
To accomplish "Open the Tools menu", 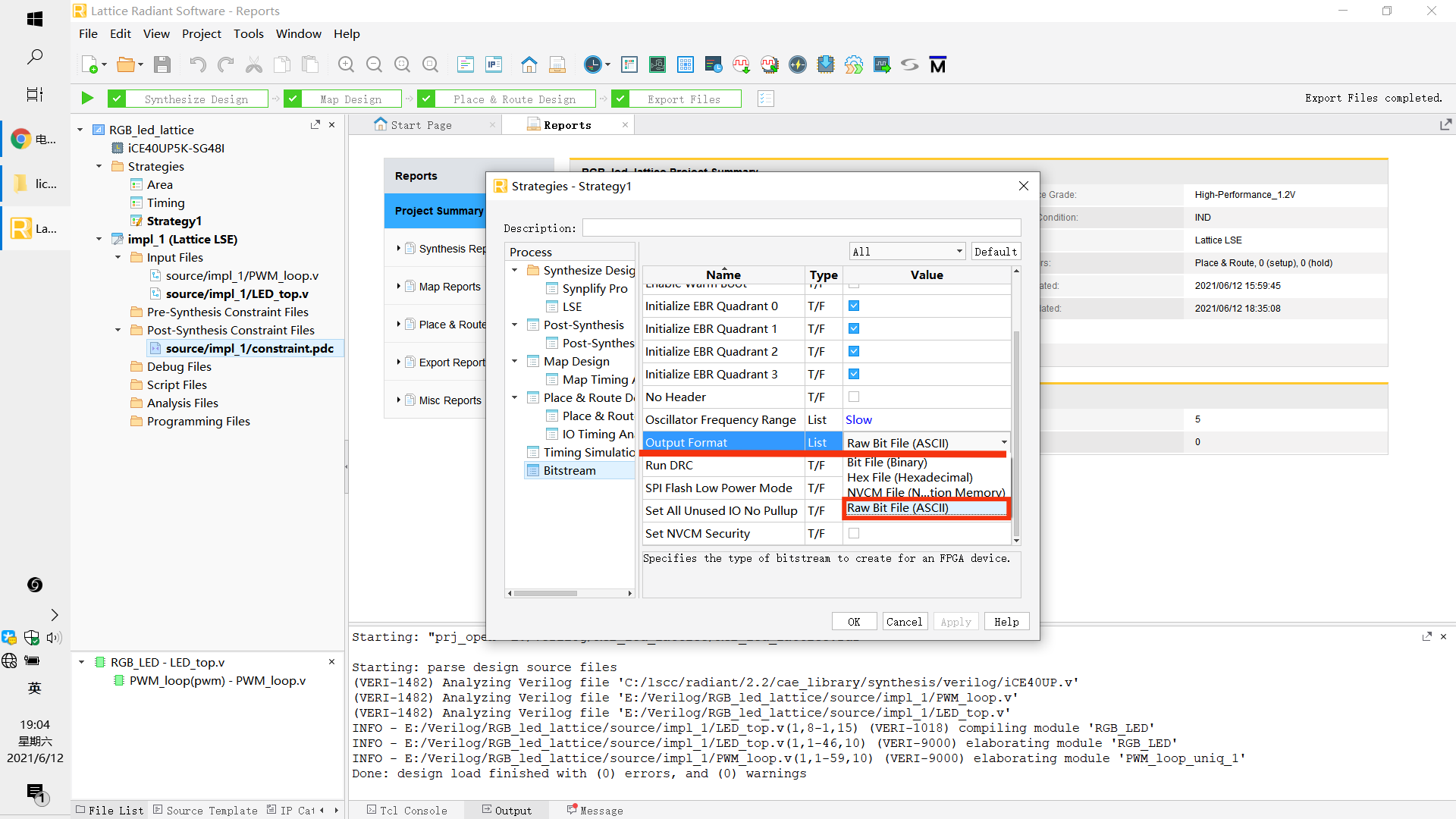I will (x=248, y=33).
